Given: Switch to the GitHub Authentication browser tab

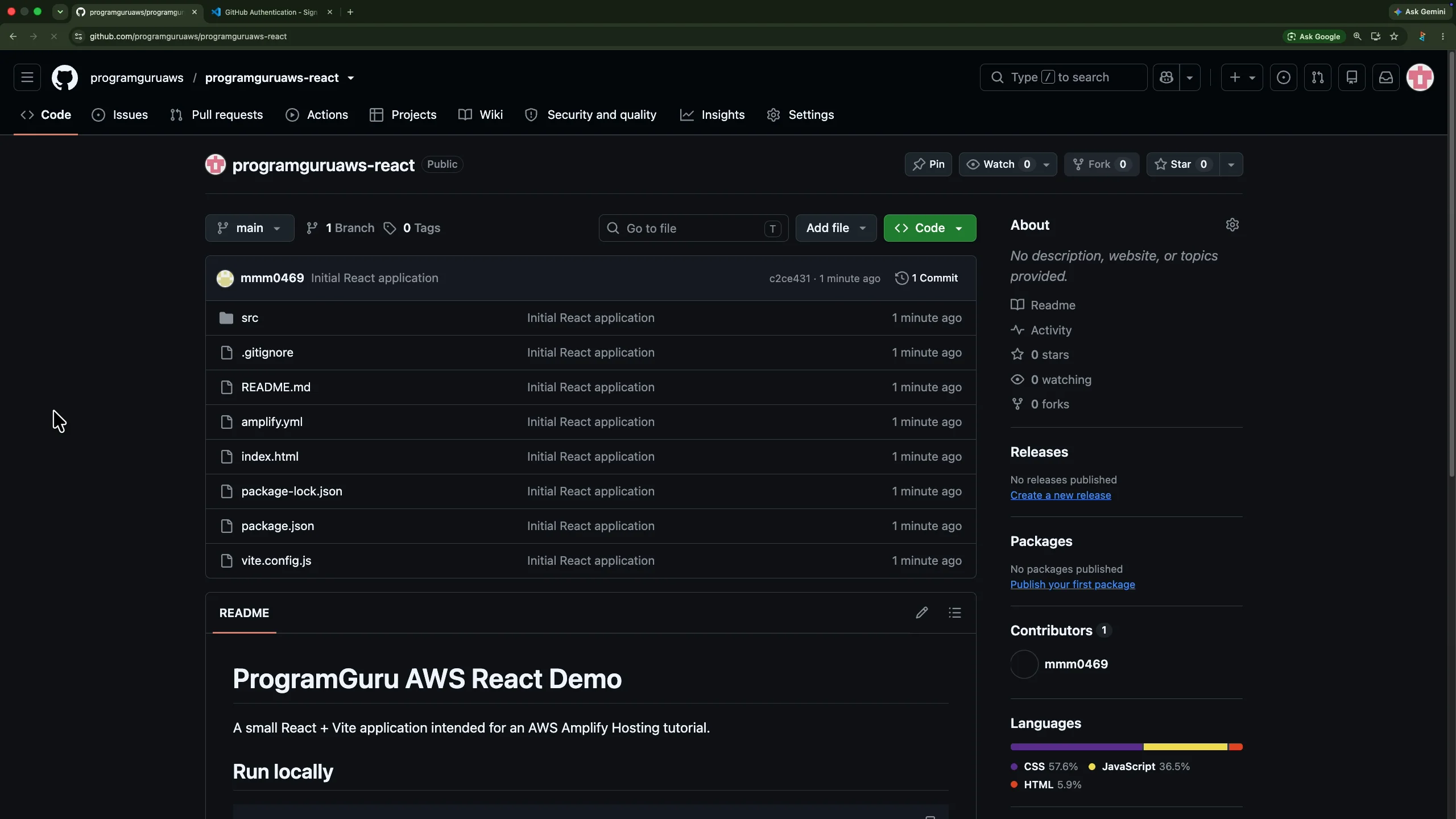Looking at the screenshot, I should click(x=272, y=12).
